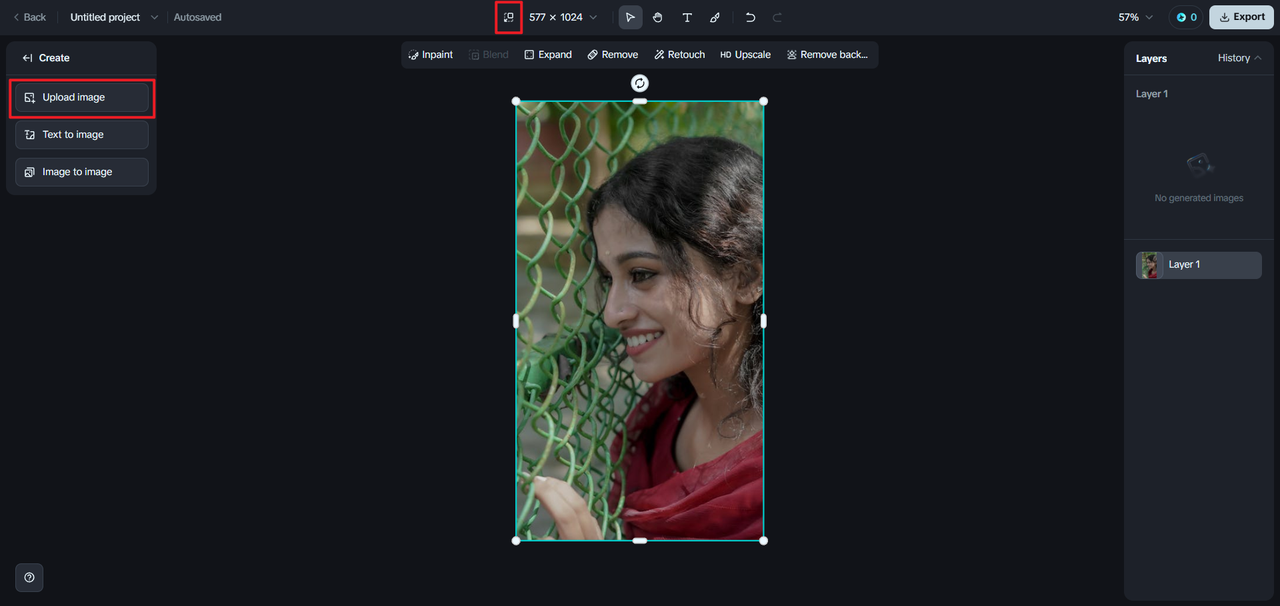Check the credits counter showing 0
Viewport: 1280px width, 606px height.
(1186, 17)
